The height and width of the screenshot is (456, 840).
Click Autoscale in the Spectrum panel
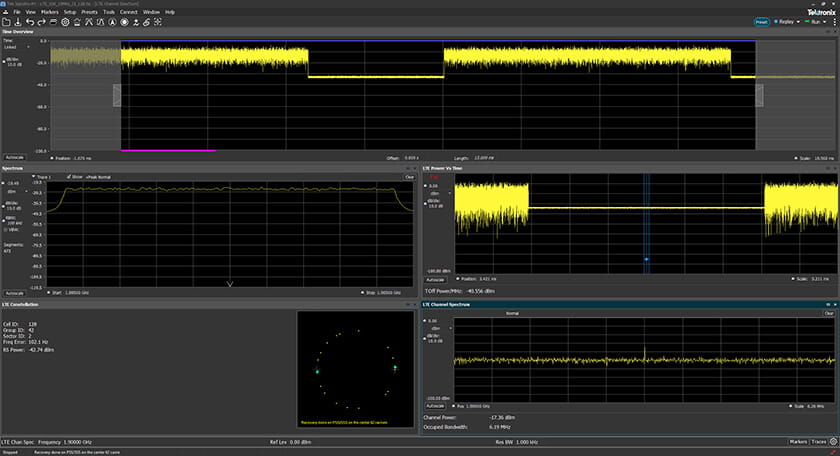click(14, 293)
